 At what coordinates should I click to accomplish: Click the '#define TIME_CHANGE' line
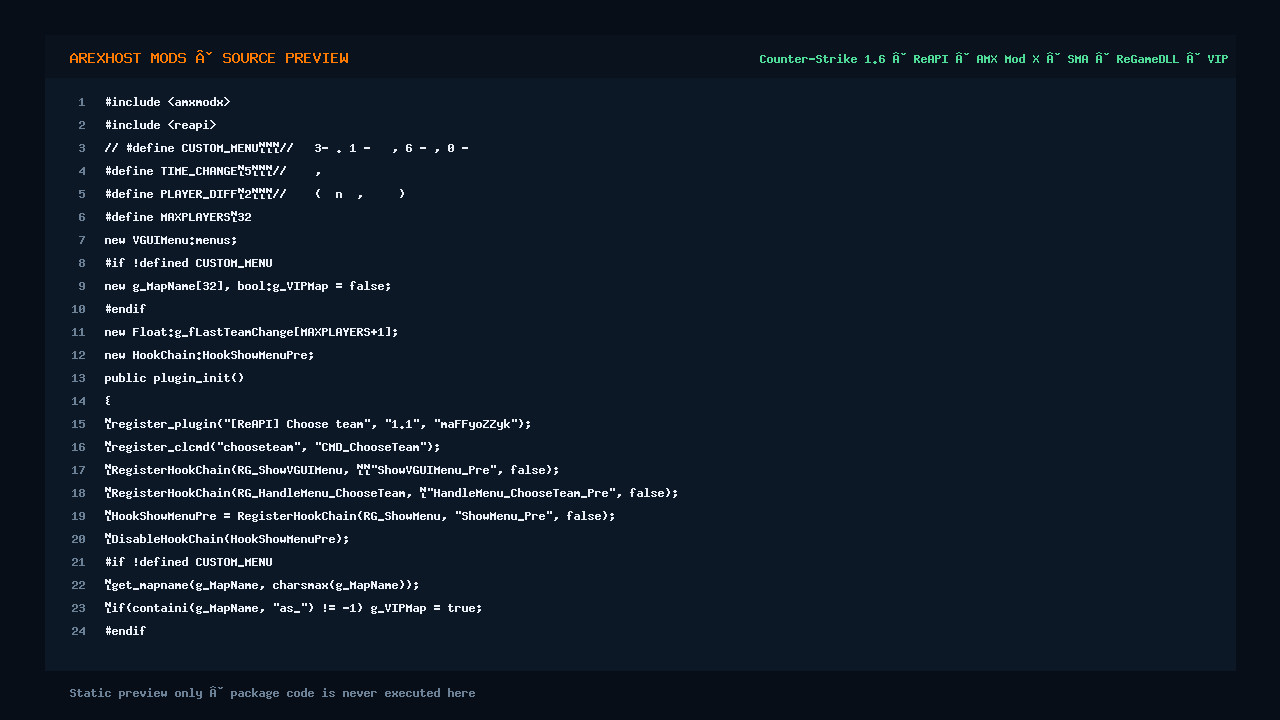click(x=212, y=171)
